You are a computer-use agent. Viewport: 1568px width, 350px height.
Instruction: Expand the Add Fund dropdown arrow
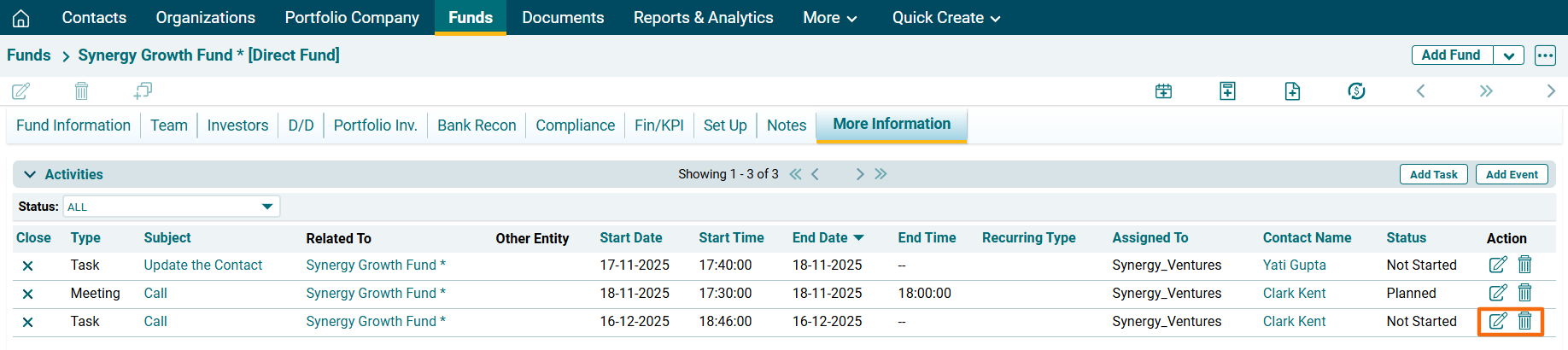1509,55
